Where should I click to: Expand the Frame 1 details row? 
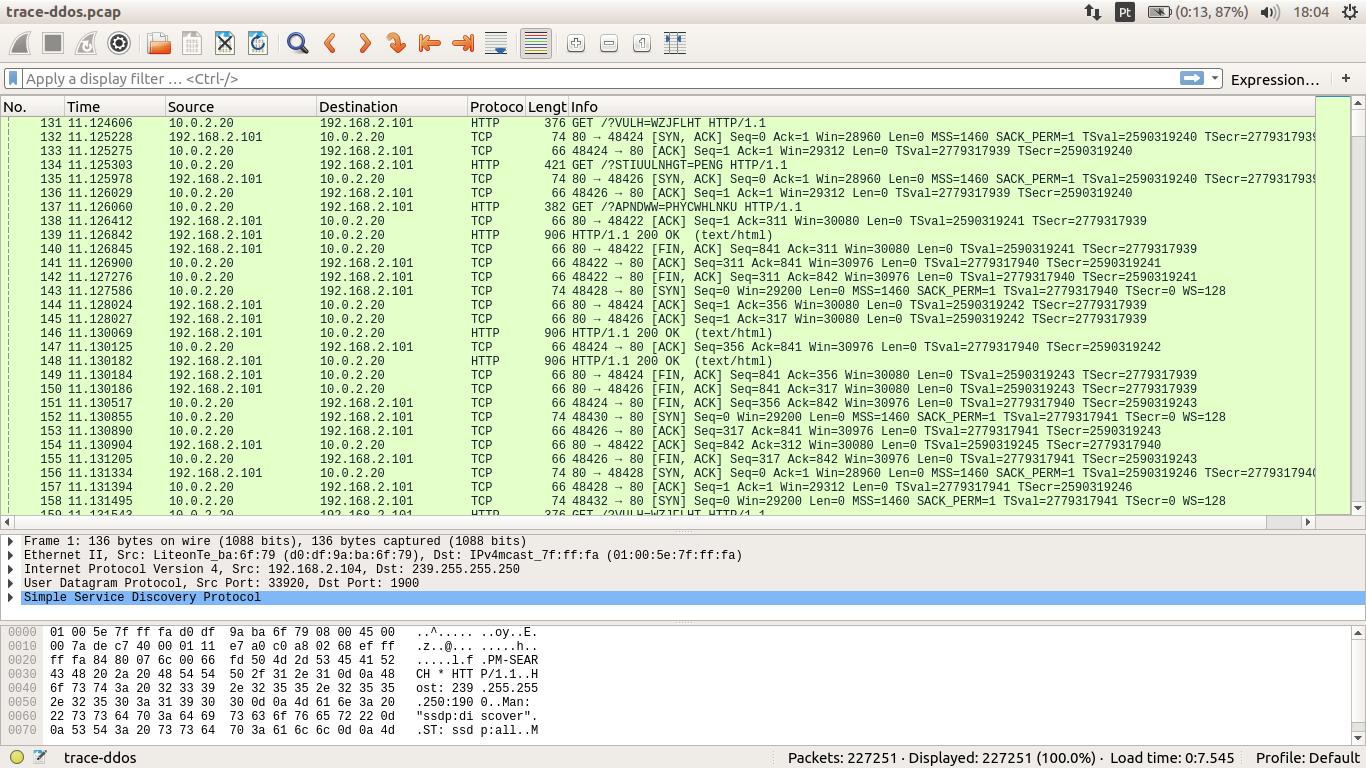pyautogui.click(x=12, y=541)
